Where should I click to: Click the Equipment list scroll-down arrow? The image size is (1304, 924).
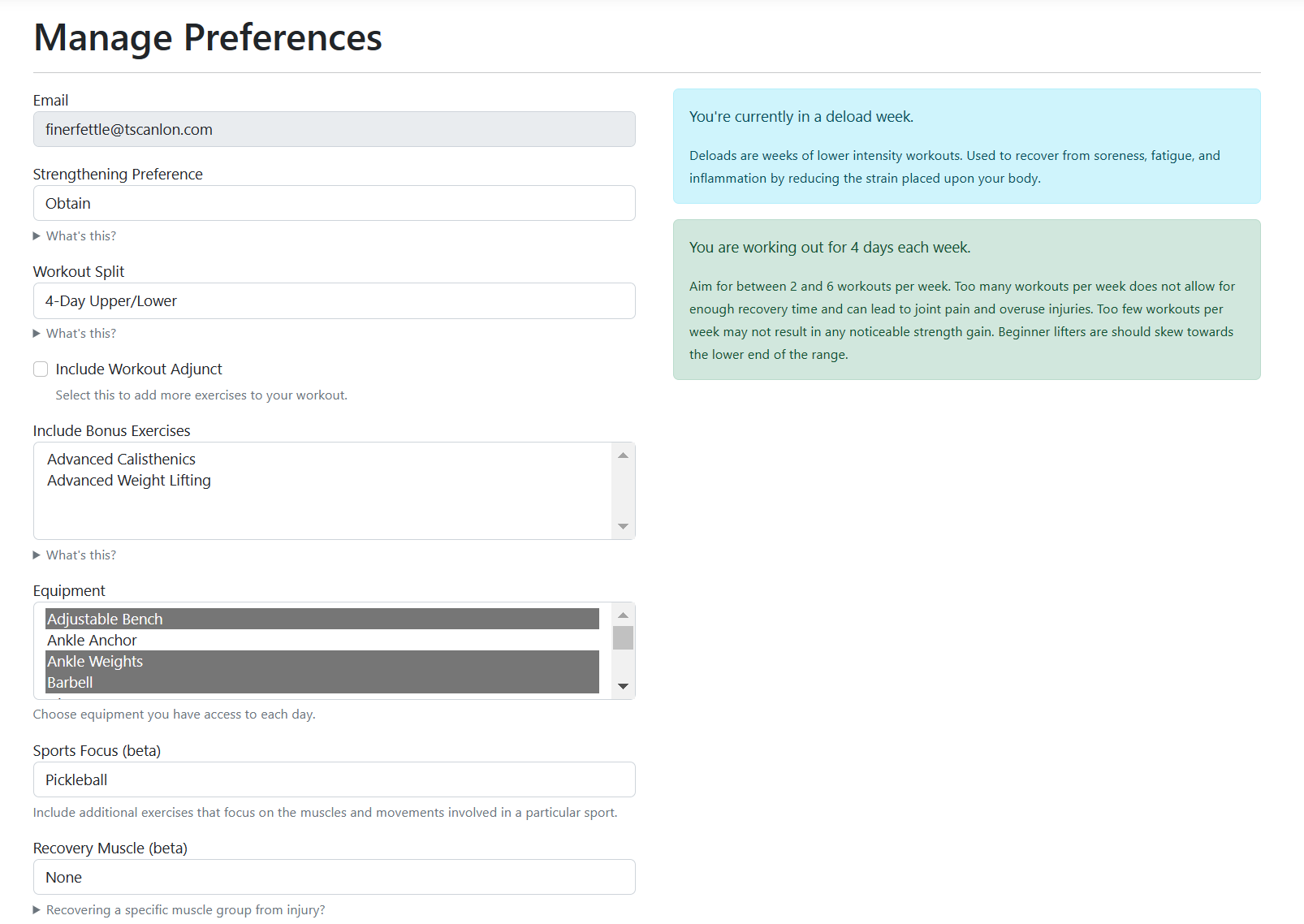(623, 686)
